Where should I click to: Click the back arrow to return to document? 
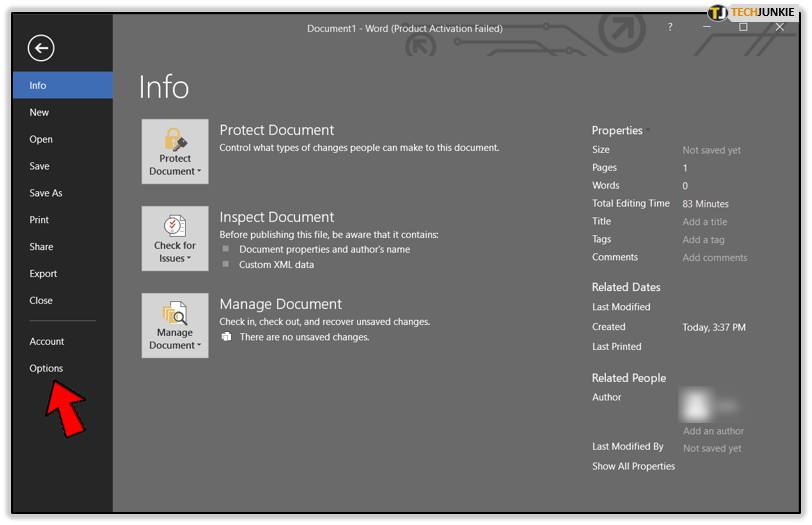pyautogui.click(x=41, y=48)
